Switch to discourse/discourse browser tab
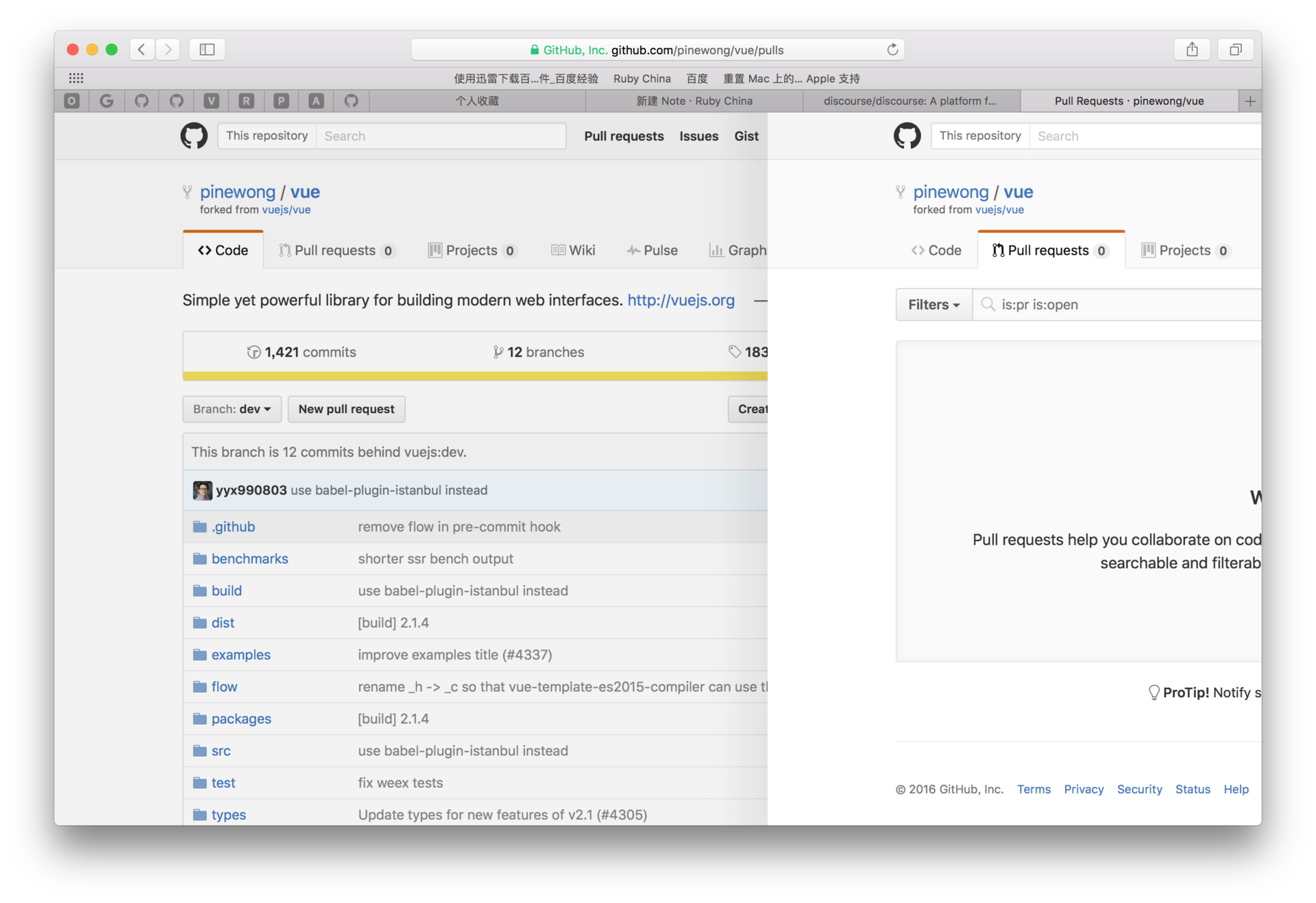 click(x=910, y=101)
